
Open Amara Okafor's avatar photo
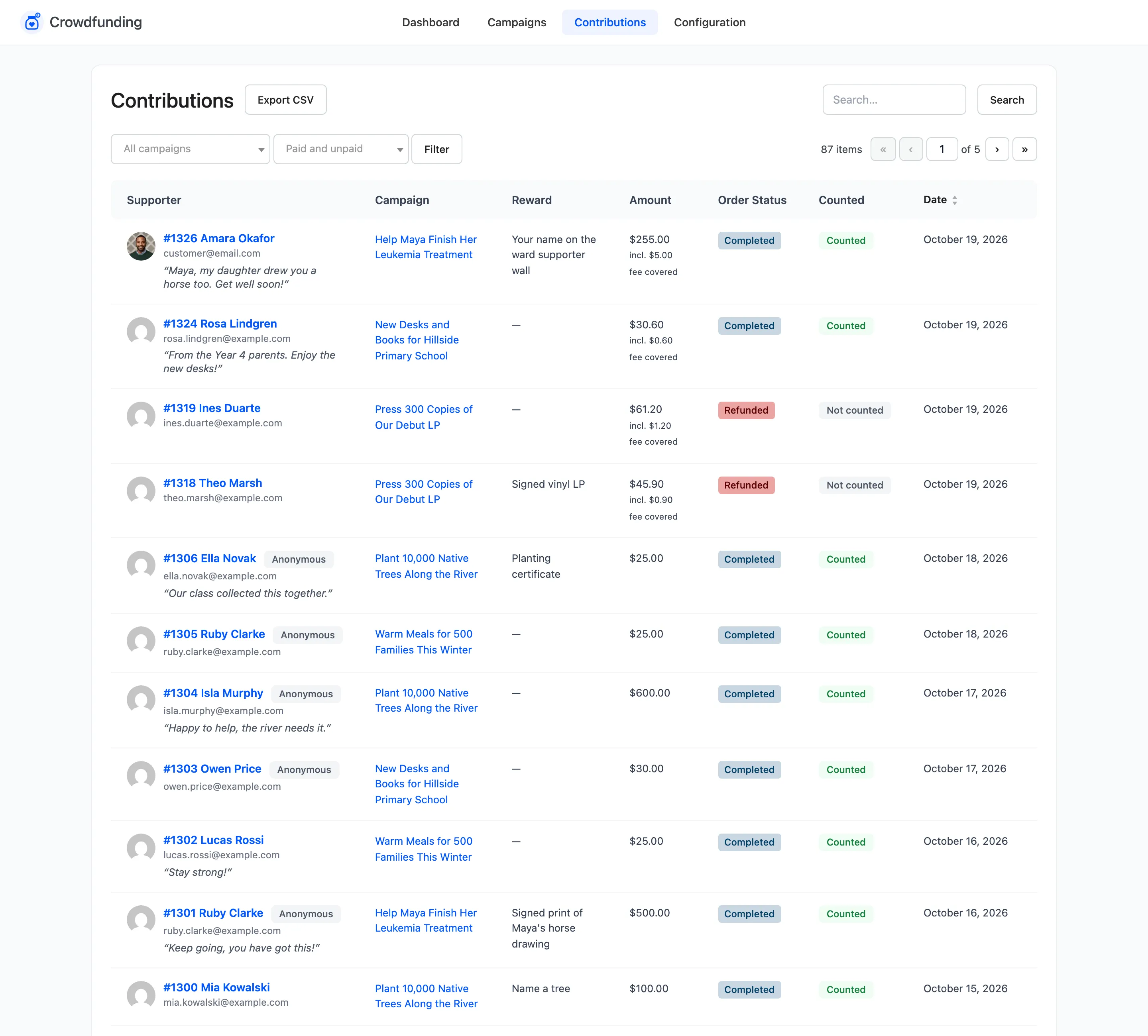(x=141, y=246)
